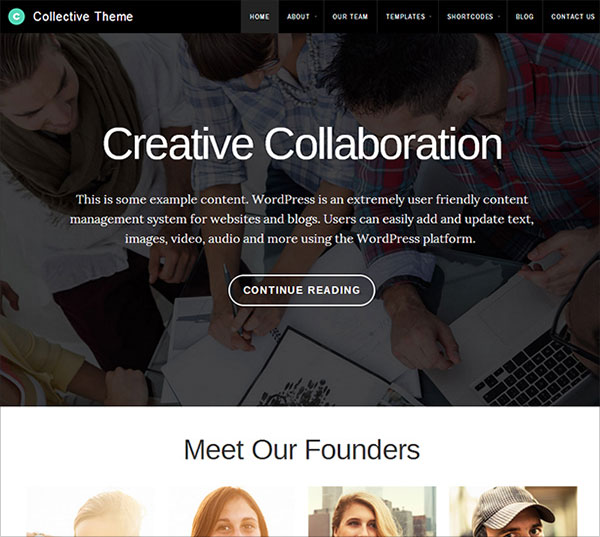Click the Continue Reading button
The width and height of the screenshot is (600, 537).
(x=302, y=290)
